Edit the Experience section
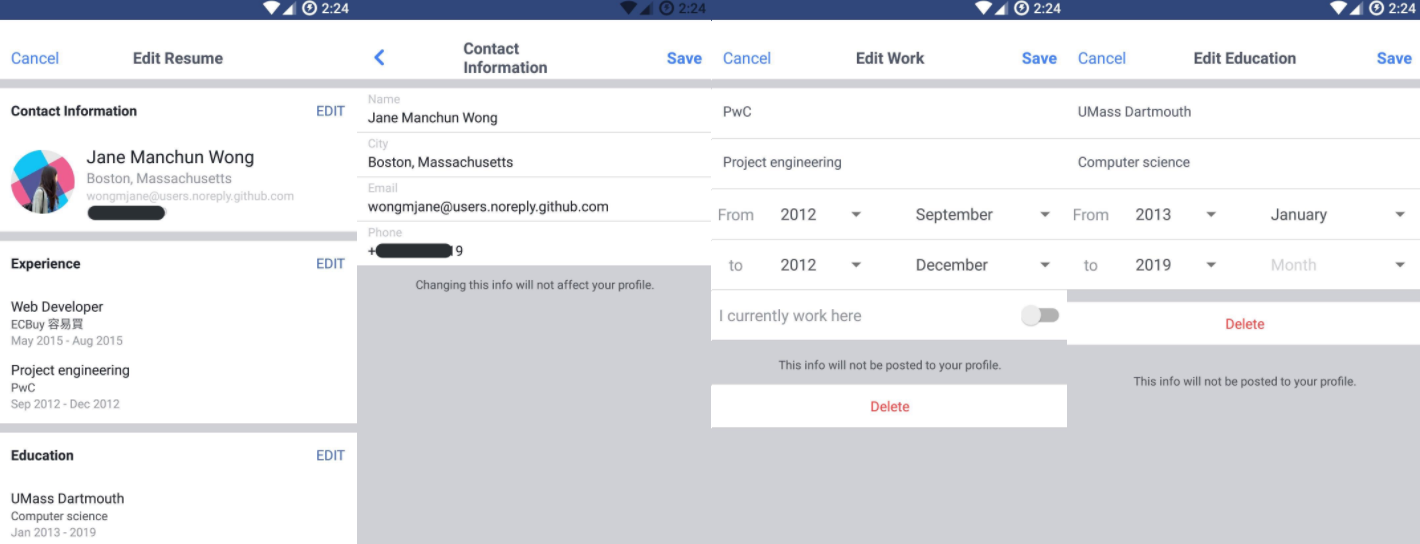Screen dimensions: 1420x544 click(x=330, y=264)
